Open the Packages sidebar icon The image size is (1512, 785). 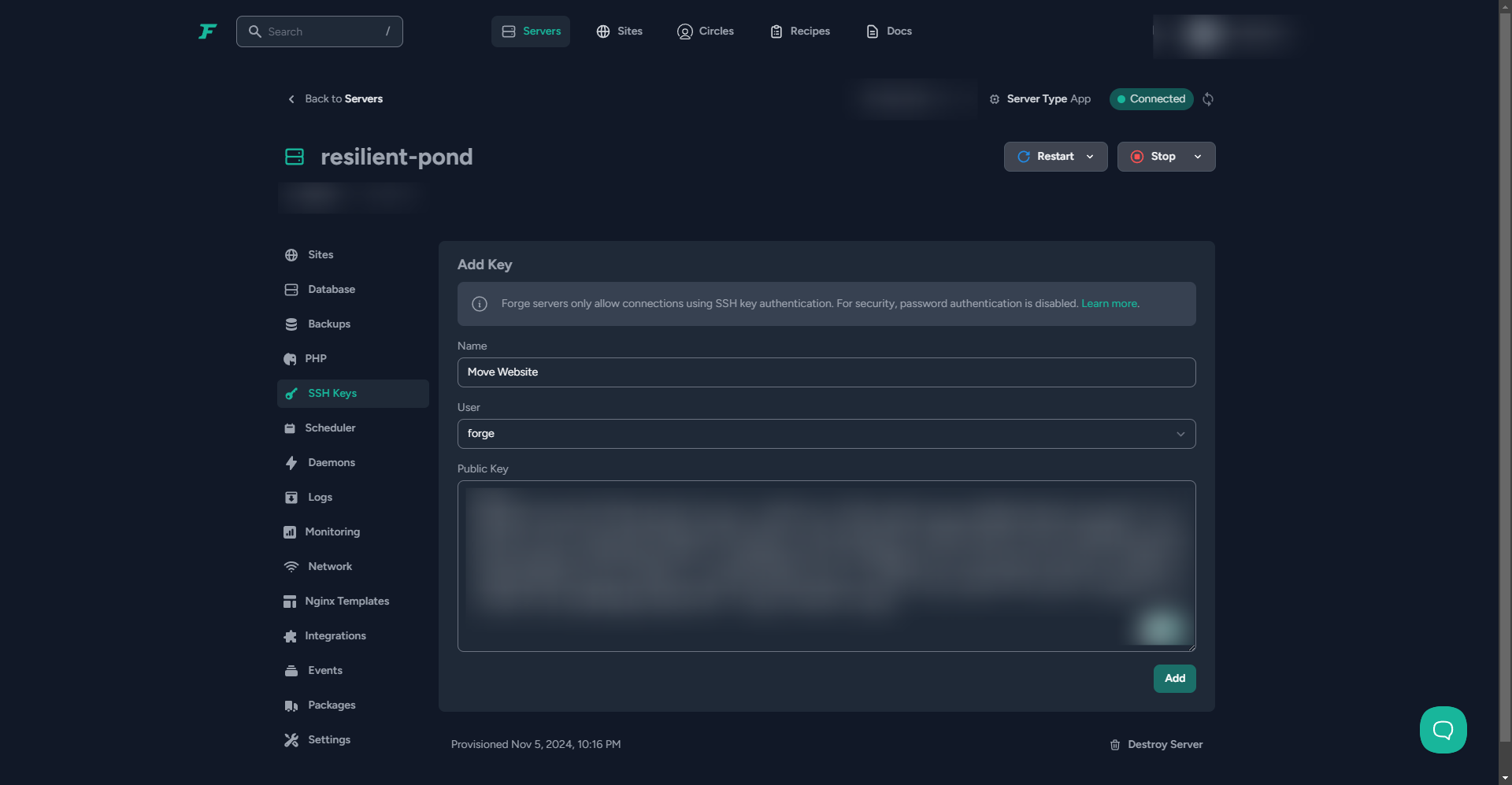click(291, 705)
